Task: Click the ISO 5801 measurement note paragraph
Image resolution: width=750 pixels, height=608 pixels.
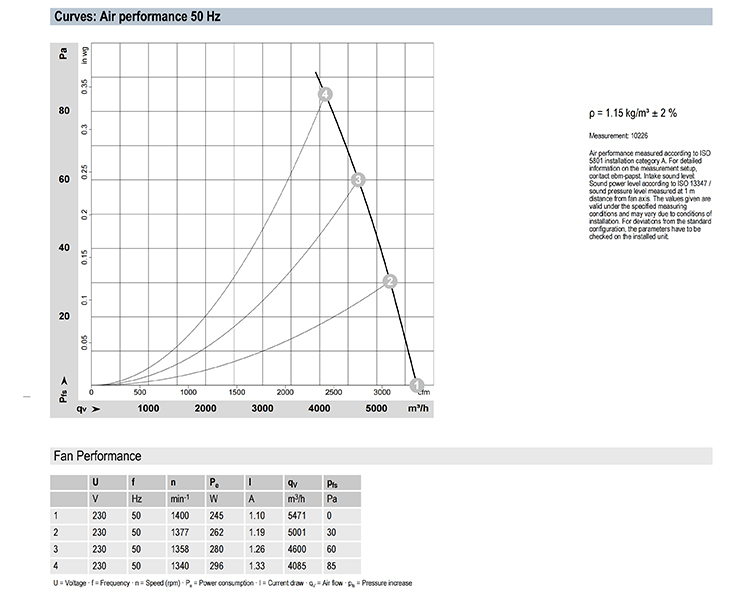Action: (650, 195)
